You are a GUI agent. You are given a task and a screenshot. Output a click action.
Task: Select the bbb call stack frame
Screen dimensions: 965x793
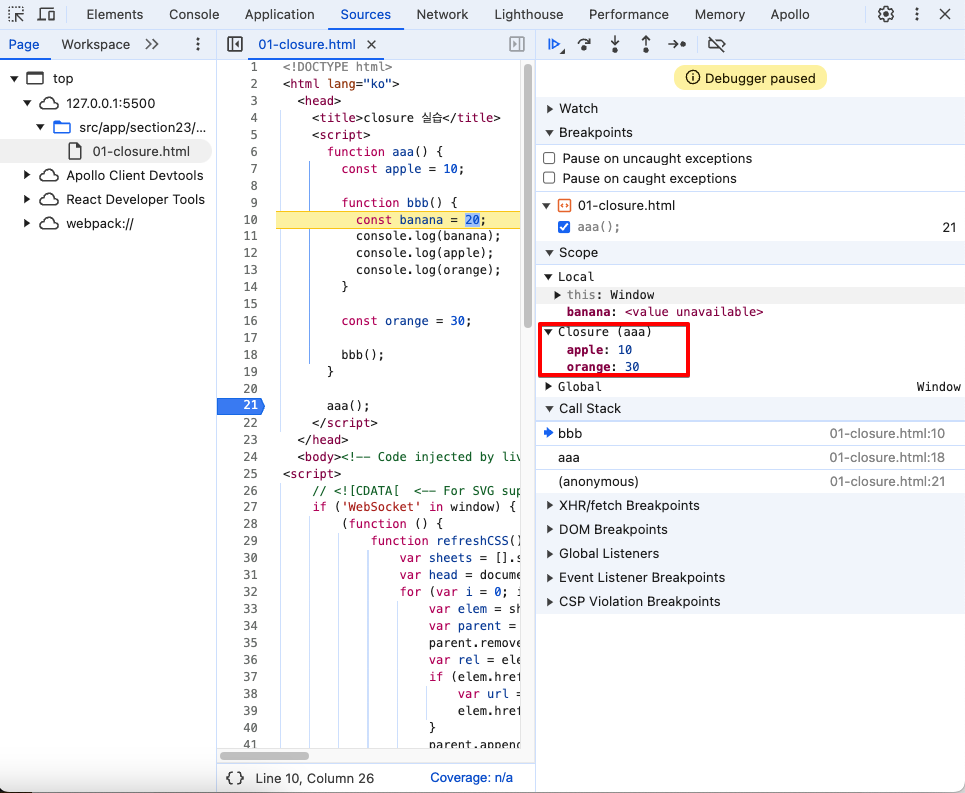click(x=750, y=434)
